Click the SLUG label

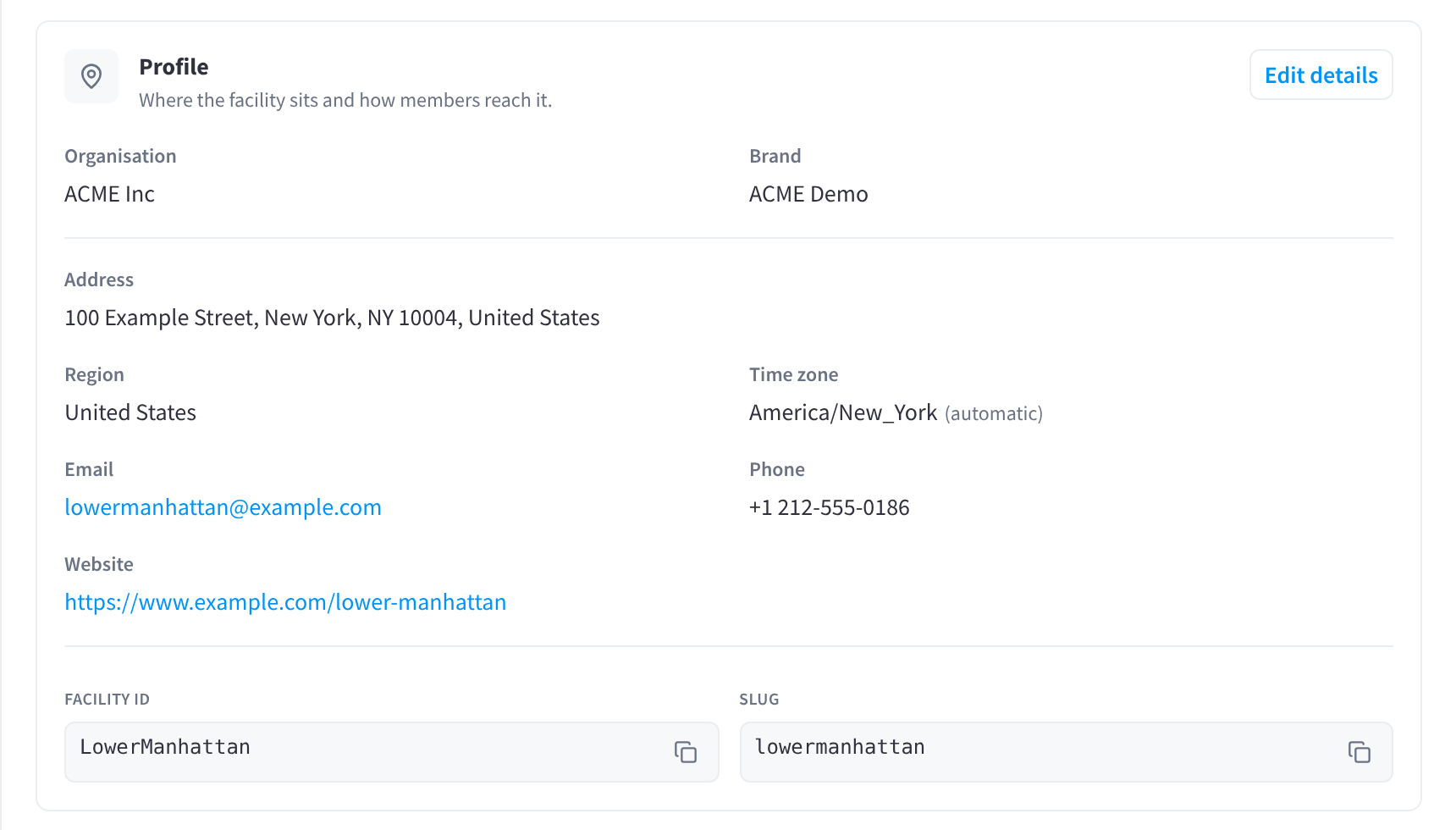click(x=759, y=700)
